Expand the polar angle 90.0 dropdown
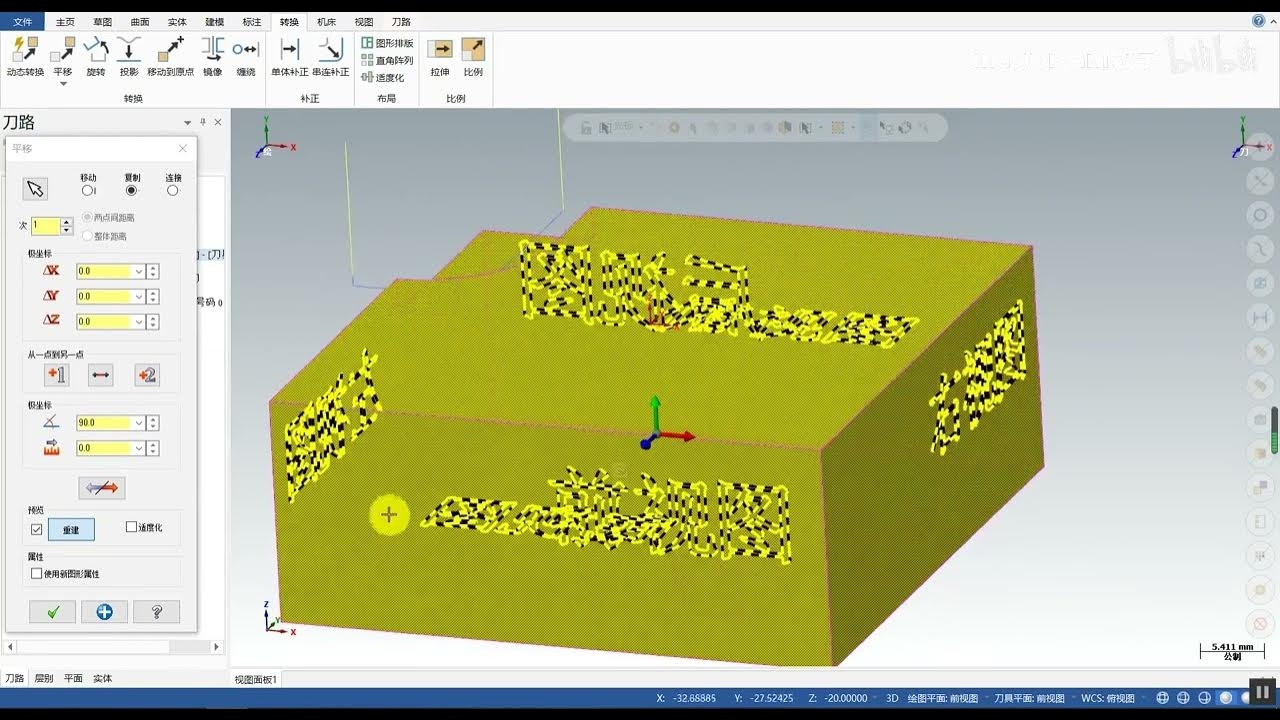Image resolution: width=1280 pixels, height=720 pixels. [139, 423]
